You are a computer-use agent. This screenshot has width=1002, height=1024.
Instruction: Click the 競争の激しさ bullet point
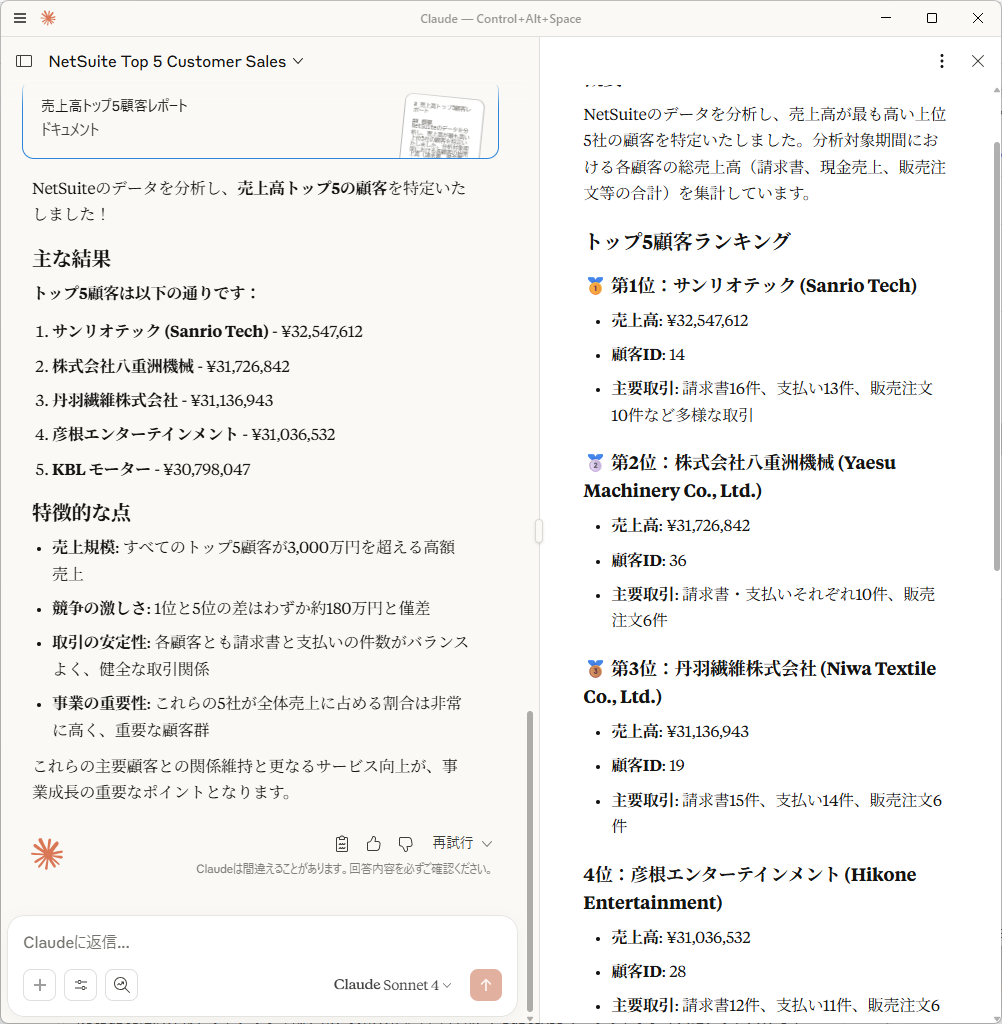coord(241,608)
